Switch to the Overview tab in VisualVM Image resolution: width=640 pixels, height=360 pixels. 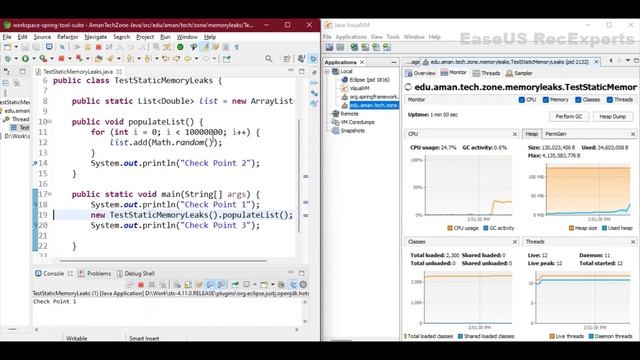click(x=420, y=73)
